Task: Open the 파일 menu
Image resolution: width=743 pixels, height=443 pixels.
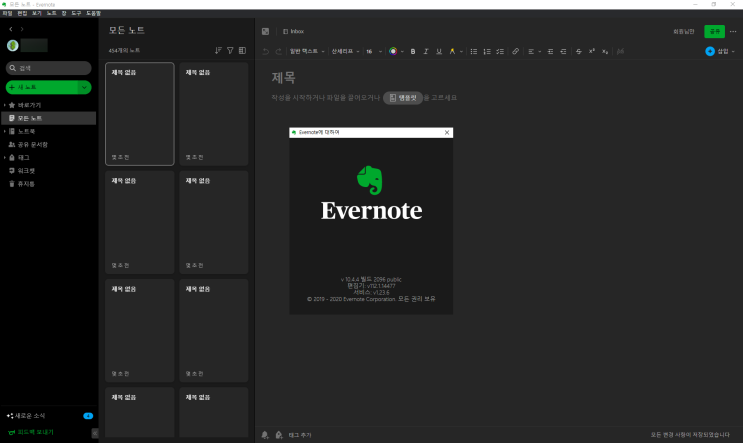Action: click(7, 13)
